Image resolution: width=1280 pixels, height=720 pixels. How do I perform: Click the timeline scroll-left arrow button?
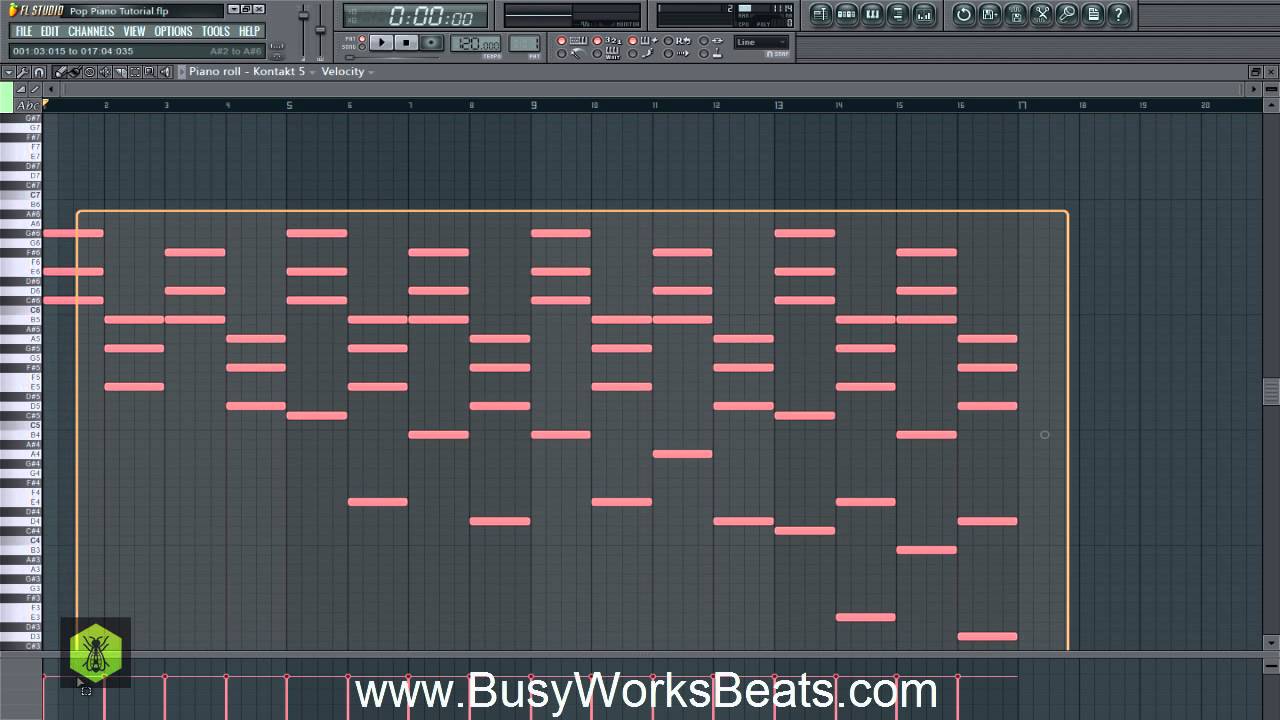(51, 89)
